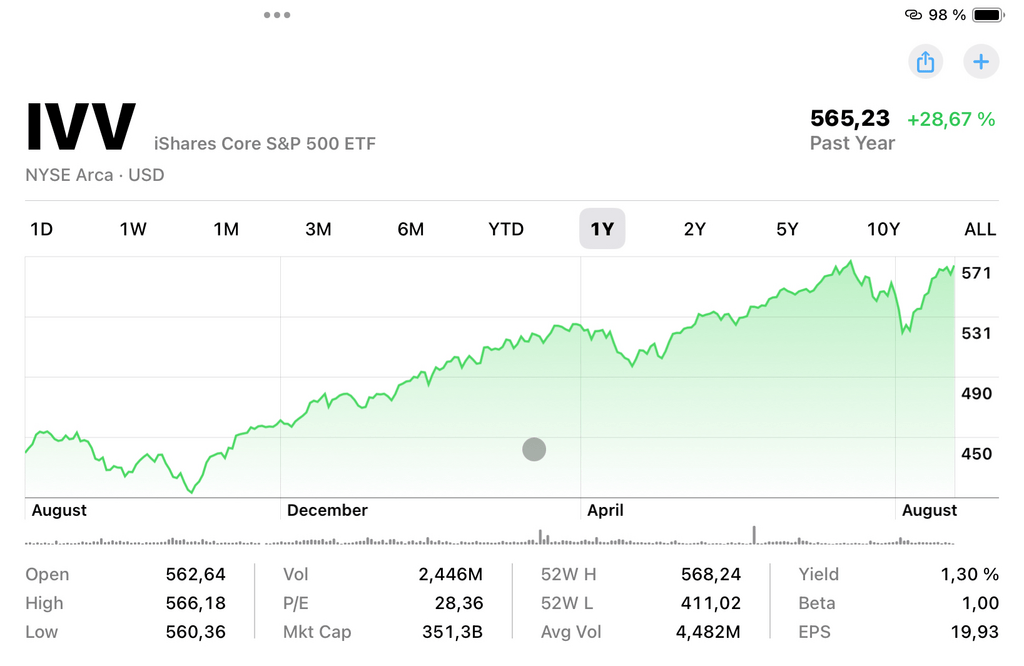Tap the link/hotspot status icon
The height and width of the screenshot is (666, 1024).
913,15
